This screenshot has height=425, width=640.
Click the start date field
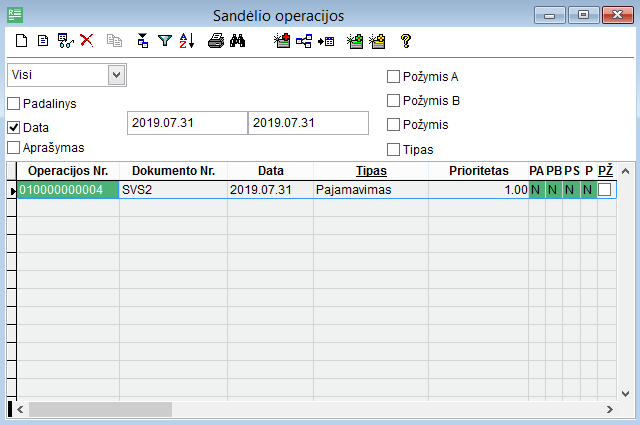pyautogui.click(x=186, y=123)
